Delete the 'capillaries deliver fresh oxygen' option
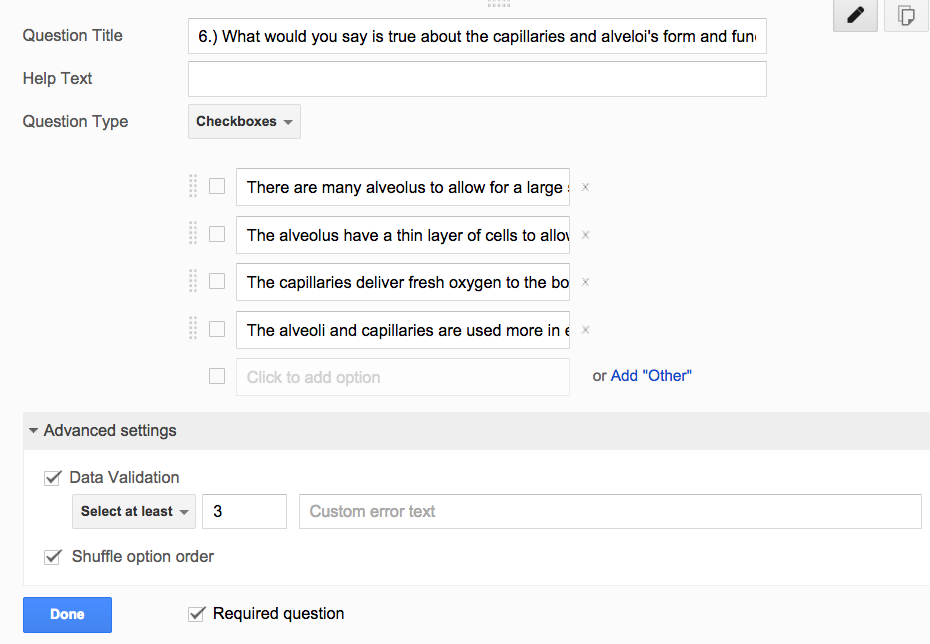 (585, 282)
